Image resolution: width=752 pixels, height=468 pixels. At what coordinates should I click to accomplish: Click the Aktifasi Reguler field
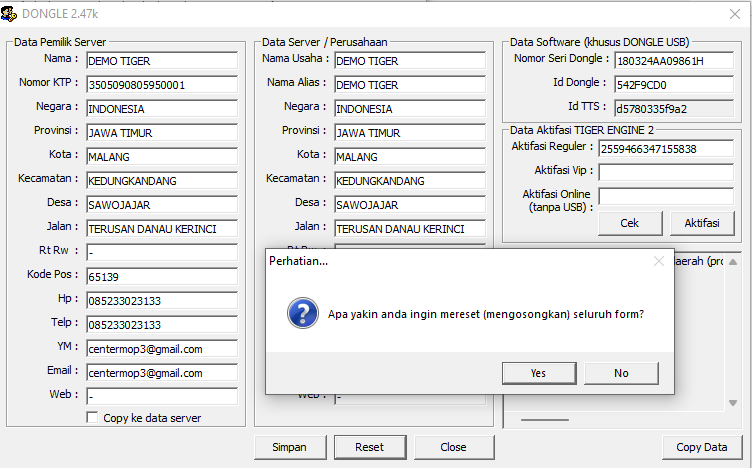[x=665, y=149]
